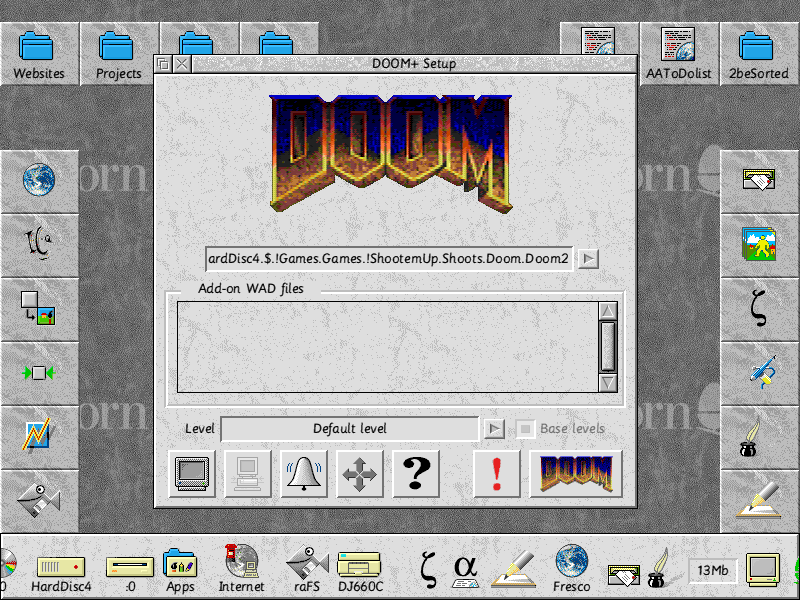Click 13Mb free memory display
Screen dimensions: 800x600
coord(712,570)
